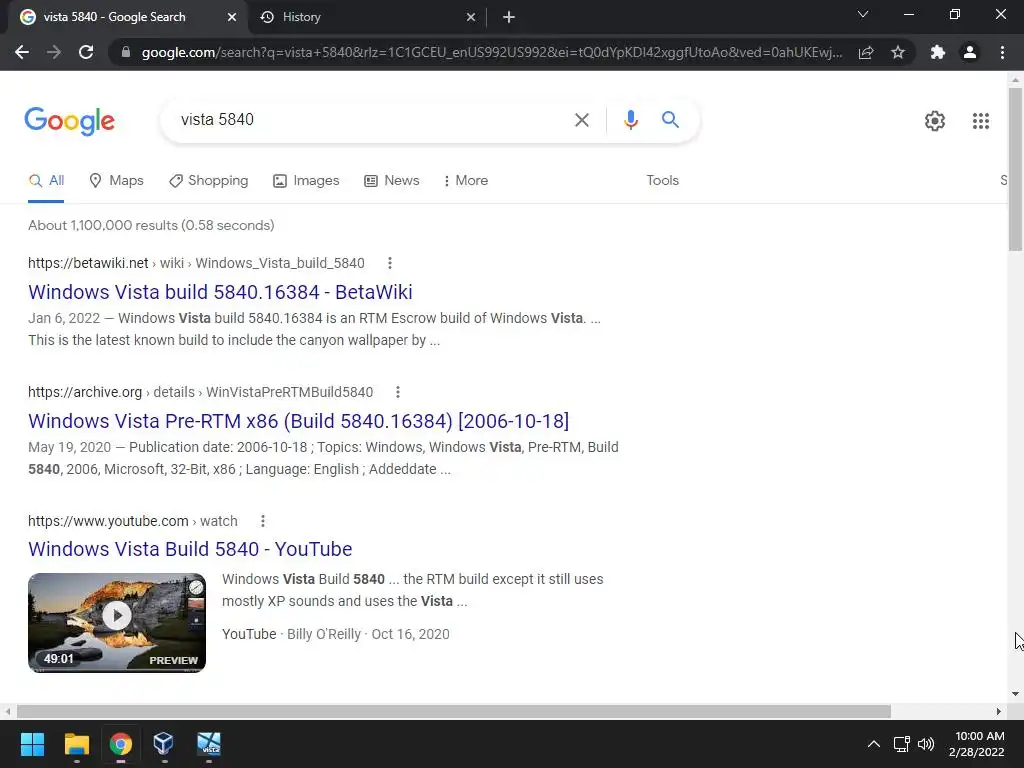Open options menu for archive.org result

tap(398, 392)
